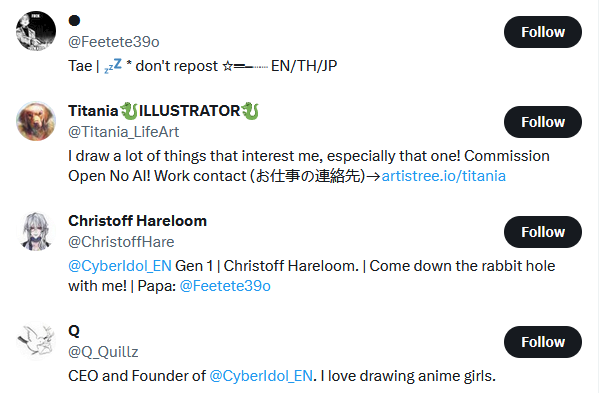Click the black dot display name

point(74,20)
